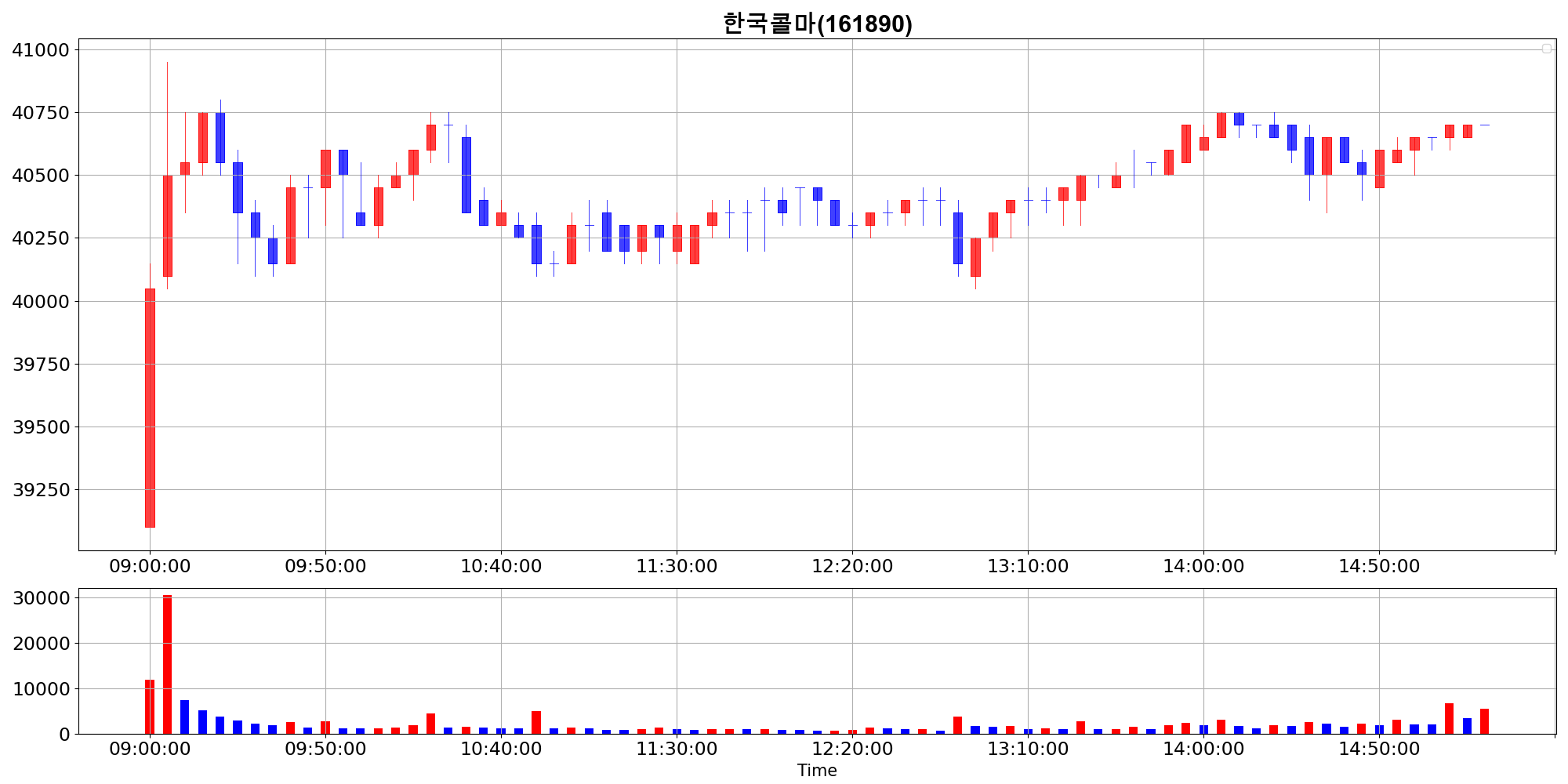Click 11:30:00 label under the volume chart

pos(677,749)
